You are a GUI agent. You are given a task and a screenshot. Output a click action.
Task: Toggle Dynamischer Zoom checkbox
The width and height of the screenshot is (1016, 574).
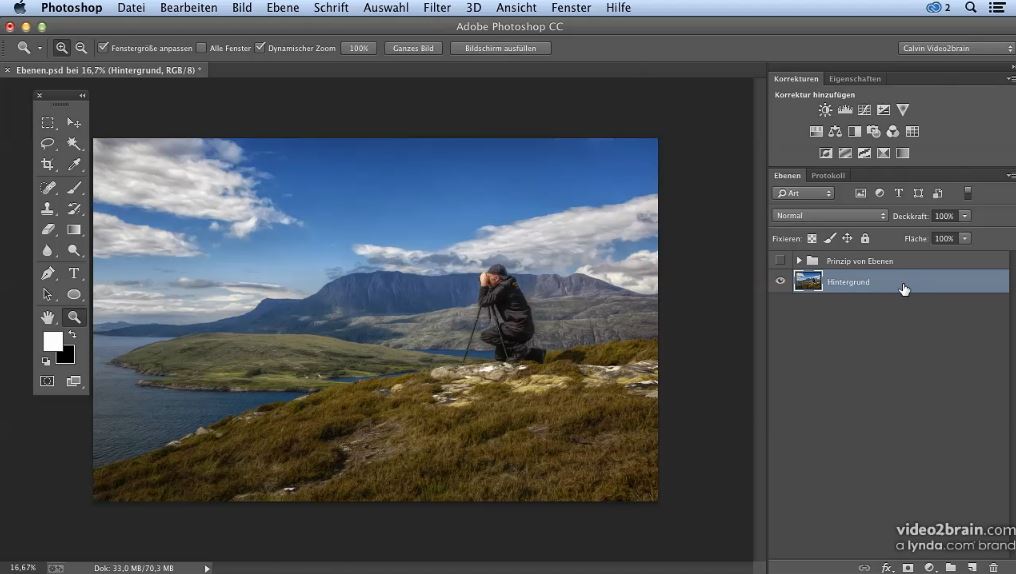click(x=260, y=47)
